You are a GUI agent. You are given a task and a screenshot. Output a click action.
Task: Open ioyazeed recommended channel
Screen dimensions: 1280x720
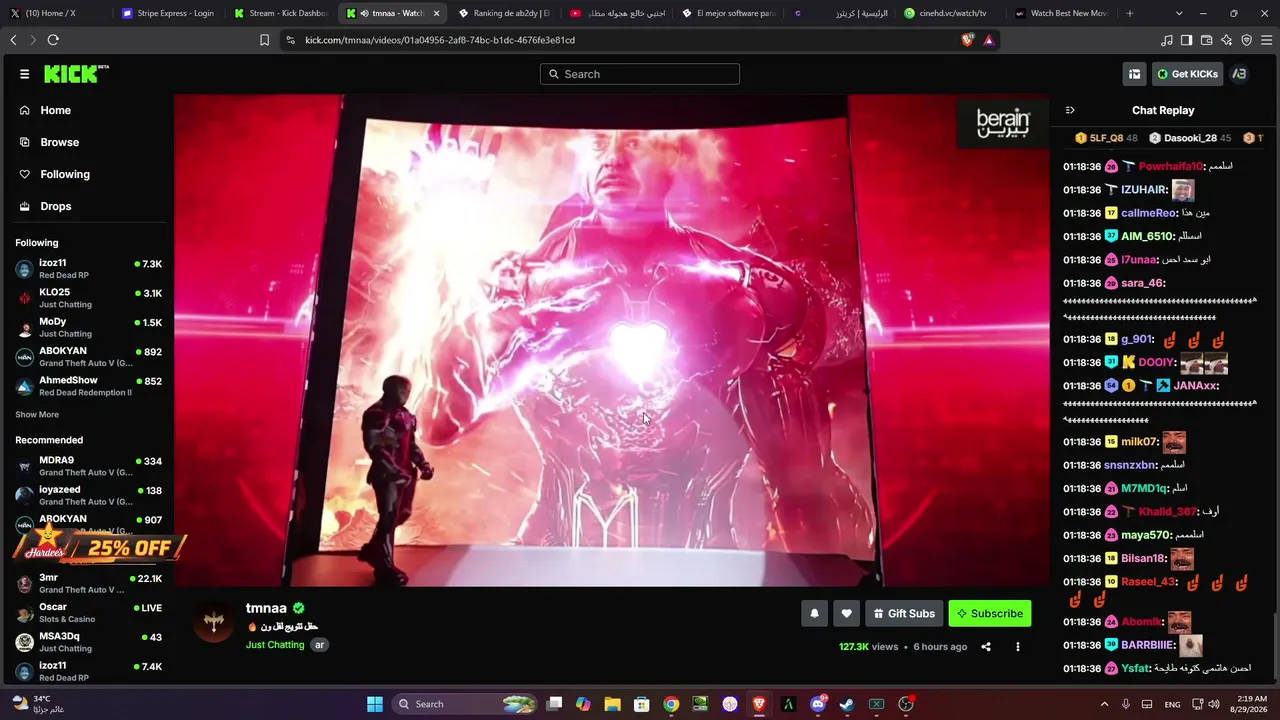(88, 496)
